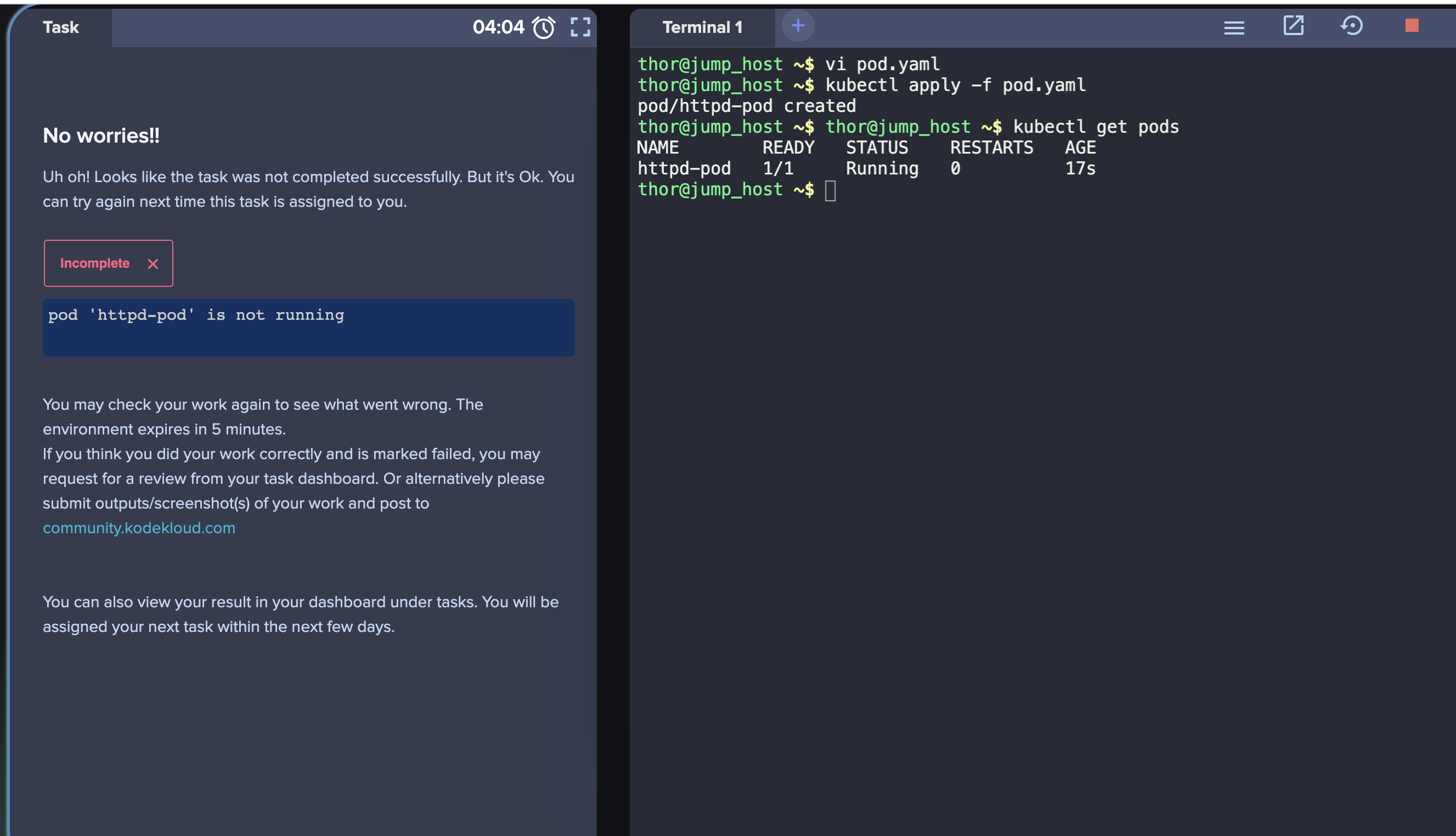The image size is (1456, 836).
Task: Select the Terminal 1 tab
Action: click(702, 27)
